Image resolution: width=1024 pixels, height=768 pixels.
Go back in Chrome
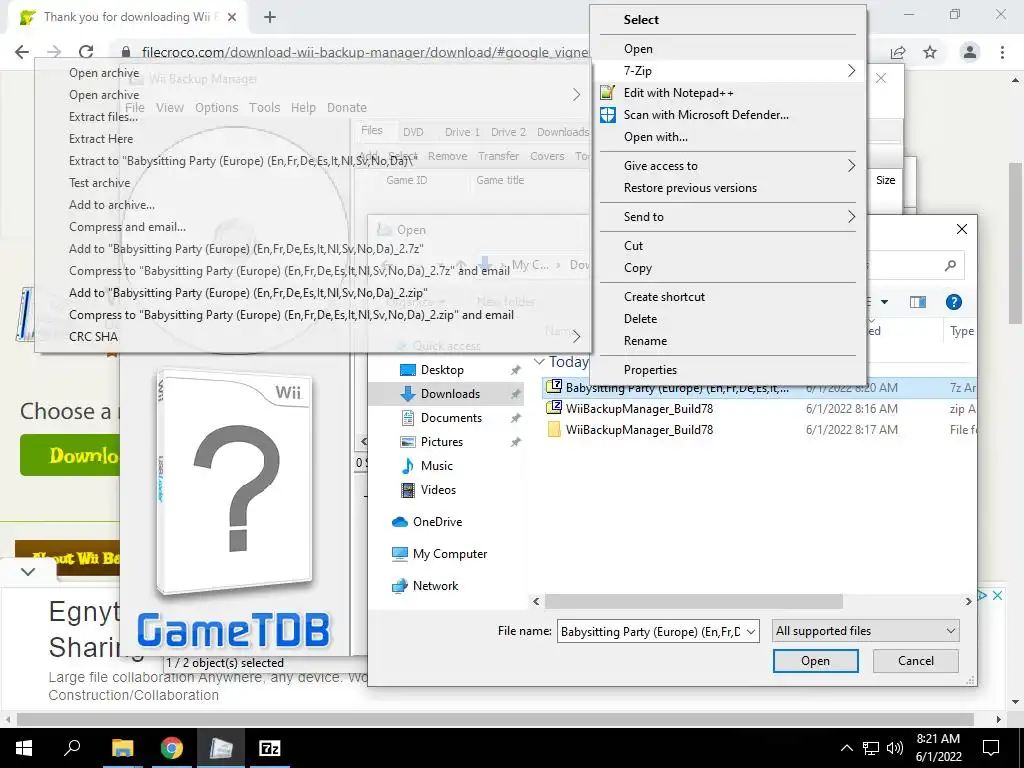point(22,52)
